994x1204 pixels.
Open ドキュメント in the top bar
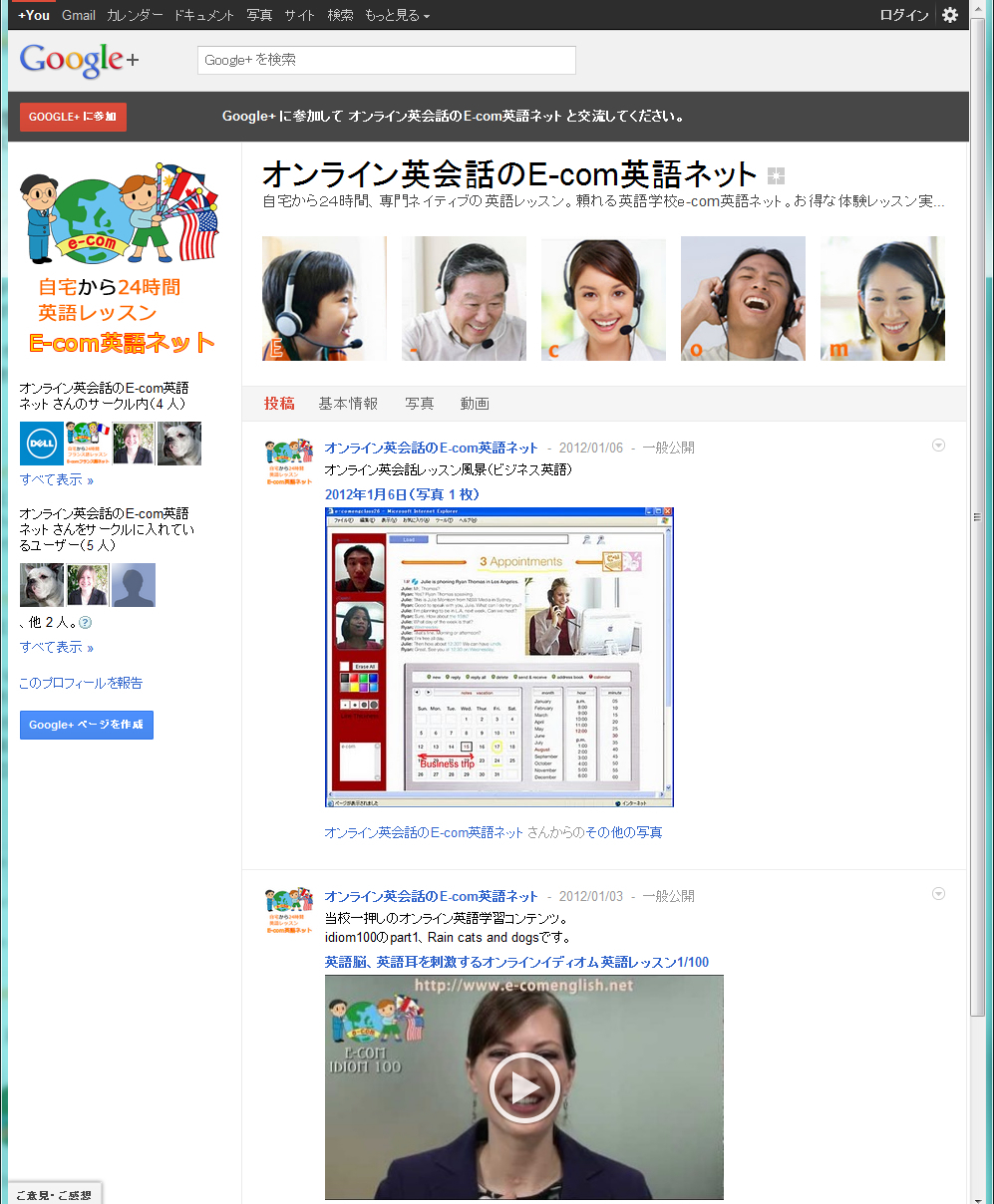203,15
